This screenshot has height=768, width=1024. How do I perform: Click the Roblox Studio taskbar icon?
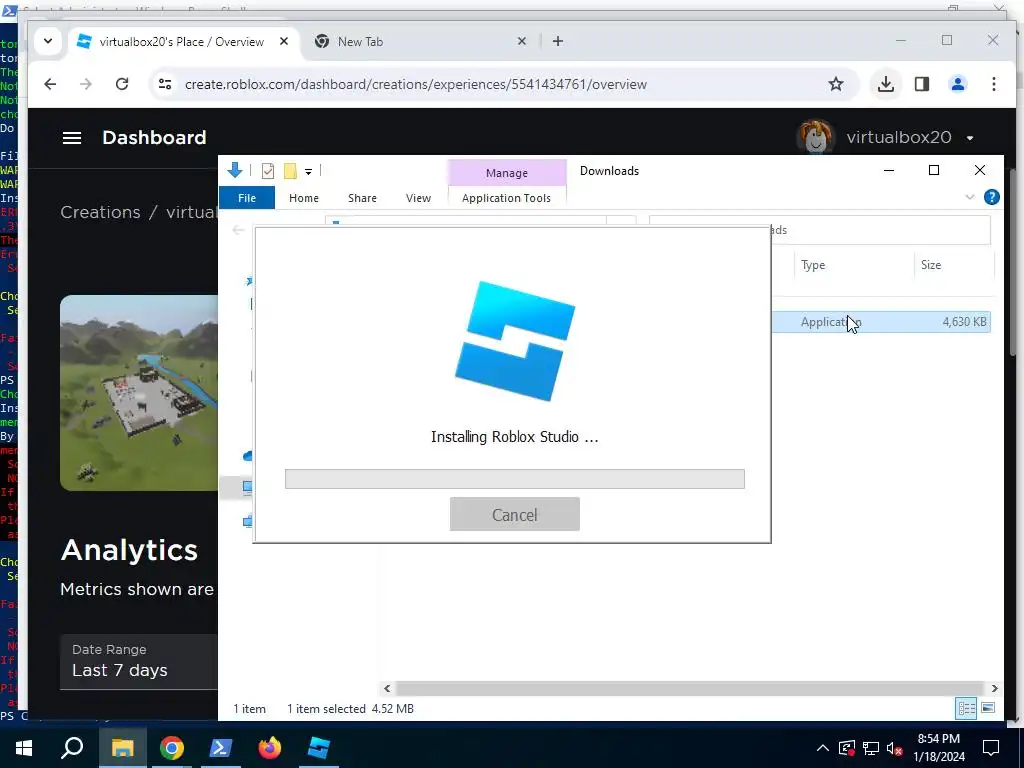[x=319, y=748]
